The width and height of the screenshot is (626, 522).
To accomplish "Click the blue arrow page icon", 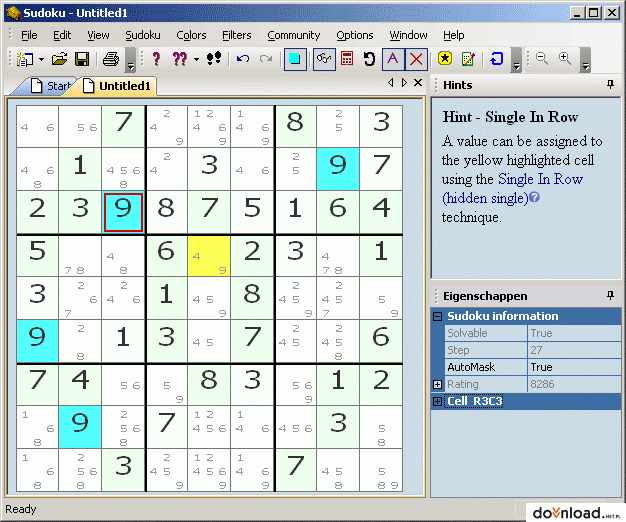I will click(496, 59).
